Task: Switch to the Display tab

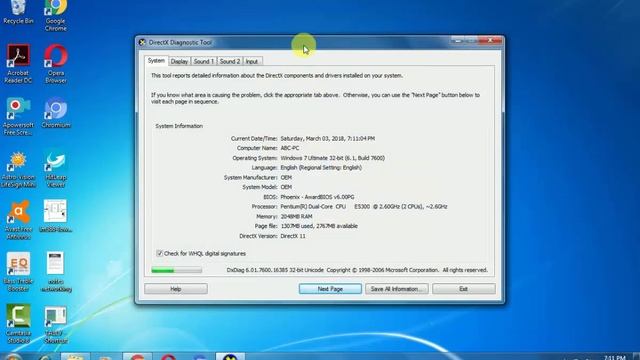Action: [x=179, y=61]
